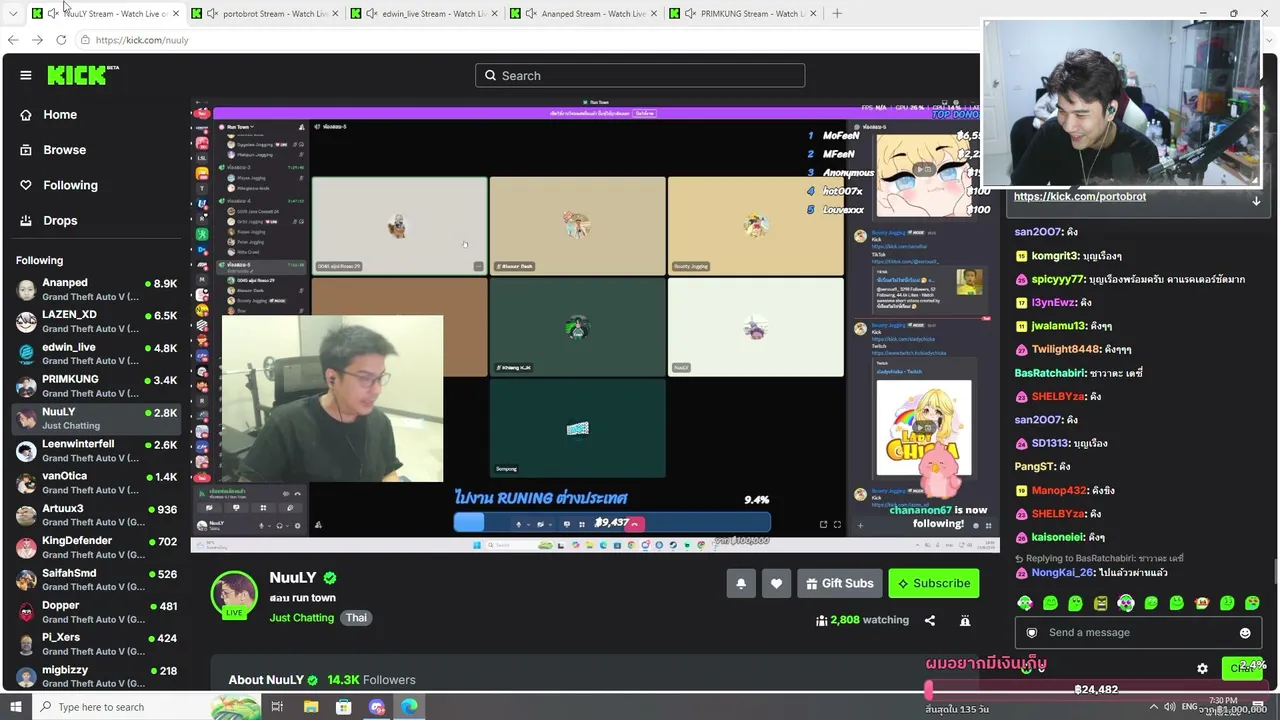Switch to the Ananped Stream browser tab
The image size is (1280, 720).
pyautogui.click(x=585, y=14)
